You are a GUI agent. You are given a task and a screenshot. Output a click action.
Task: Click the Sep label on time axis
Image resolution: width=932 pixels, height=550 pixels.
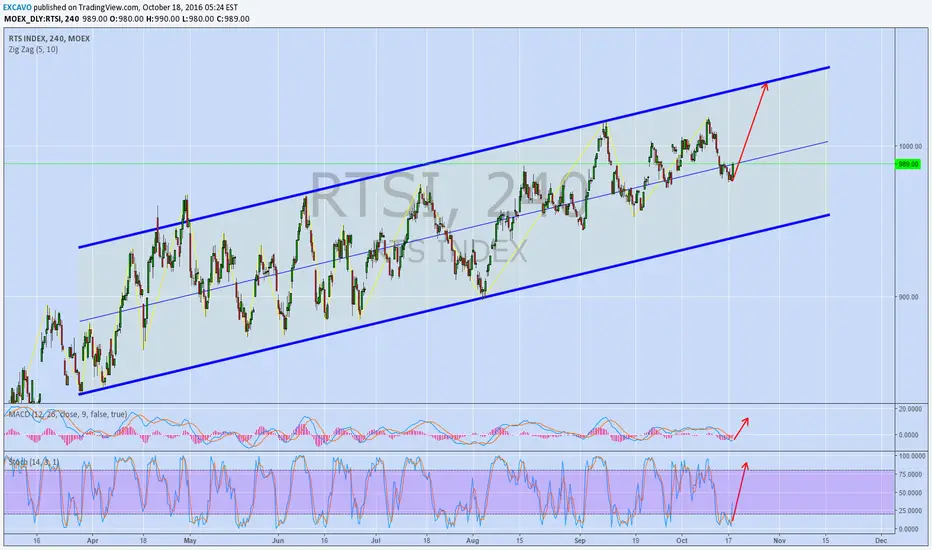(x=580, y=540)
